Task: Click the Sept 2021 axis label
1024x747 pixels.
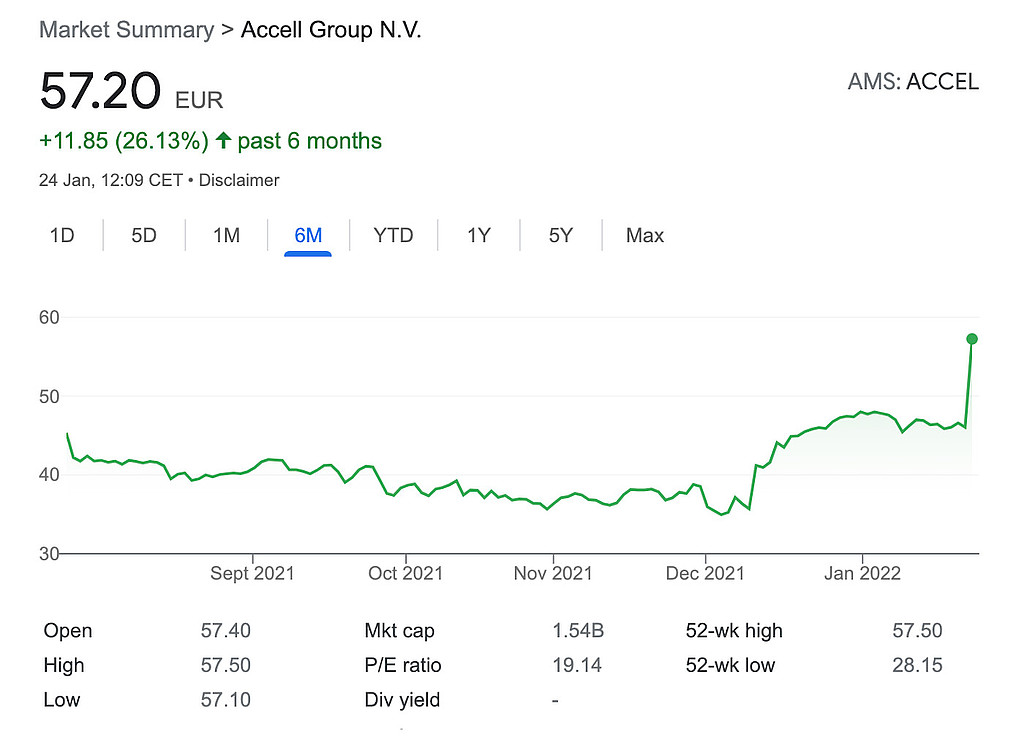Action: (253, 573)
